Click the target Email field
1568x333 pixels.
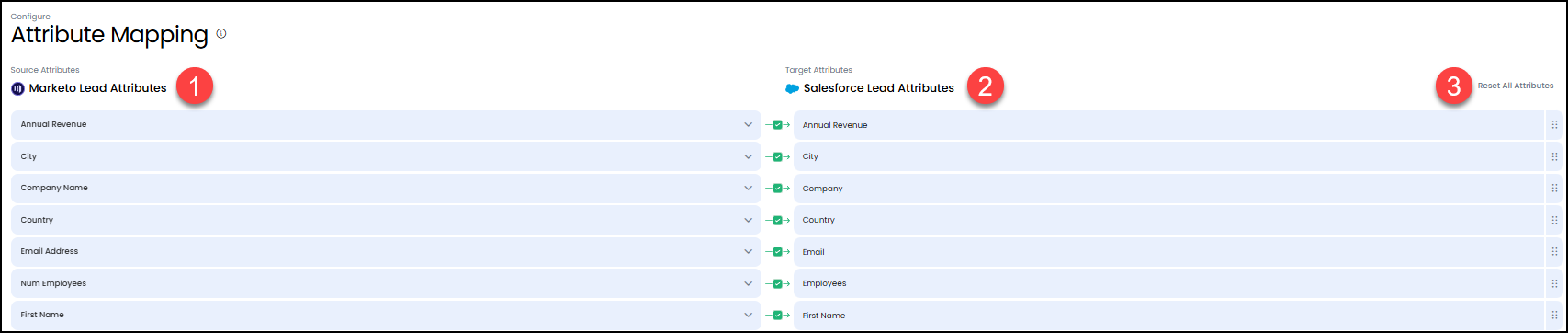[1168, 252]
